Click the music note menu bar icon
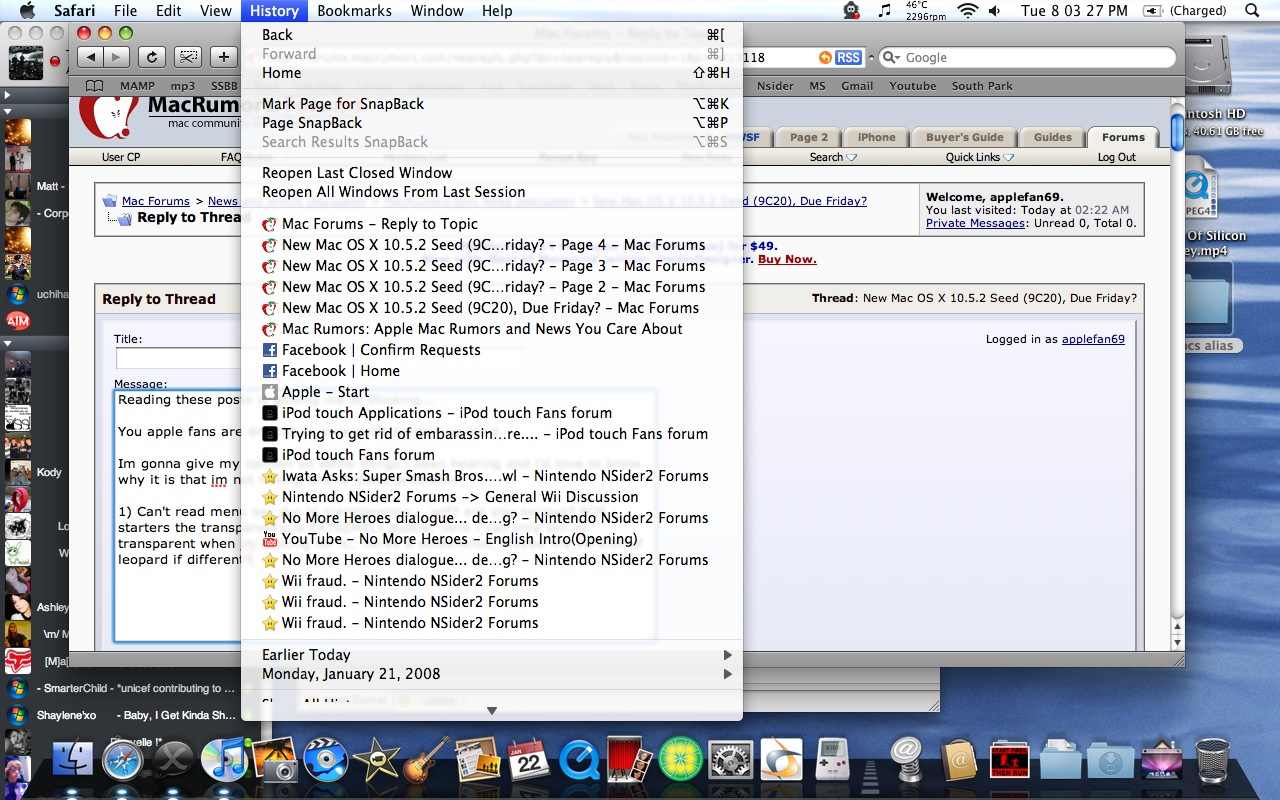 [x=884, y=10]
